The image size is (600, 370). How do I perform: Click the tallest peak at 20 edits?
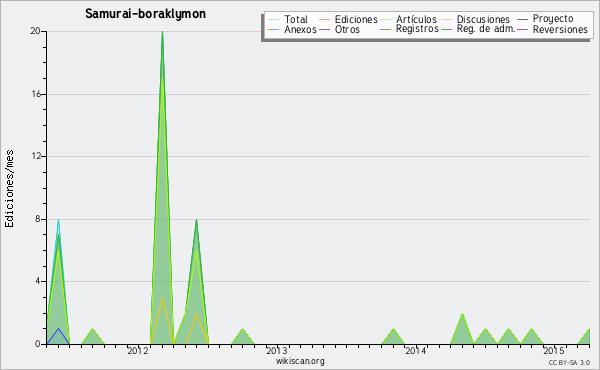click(x=163, y=32)
